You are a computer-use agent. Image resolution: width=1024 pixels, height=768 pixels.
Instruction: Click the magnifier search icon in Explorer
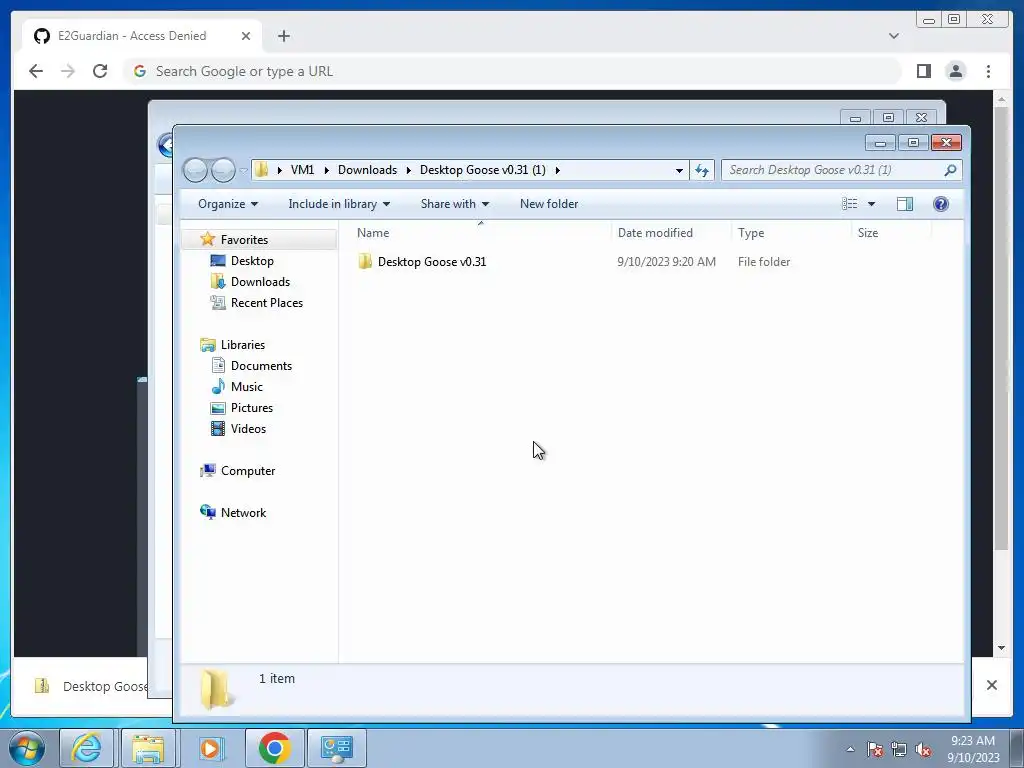pyautogui.click(x=950, y=170)
